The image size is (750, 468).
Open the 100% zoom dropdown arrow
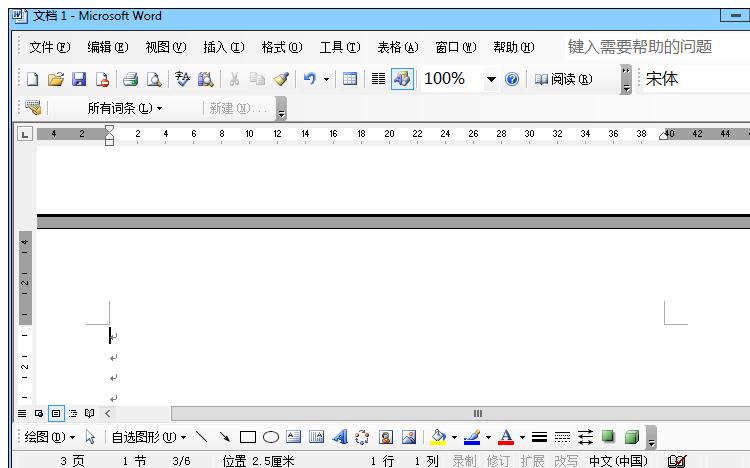(x=491, y=79)
